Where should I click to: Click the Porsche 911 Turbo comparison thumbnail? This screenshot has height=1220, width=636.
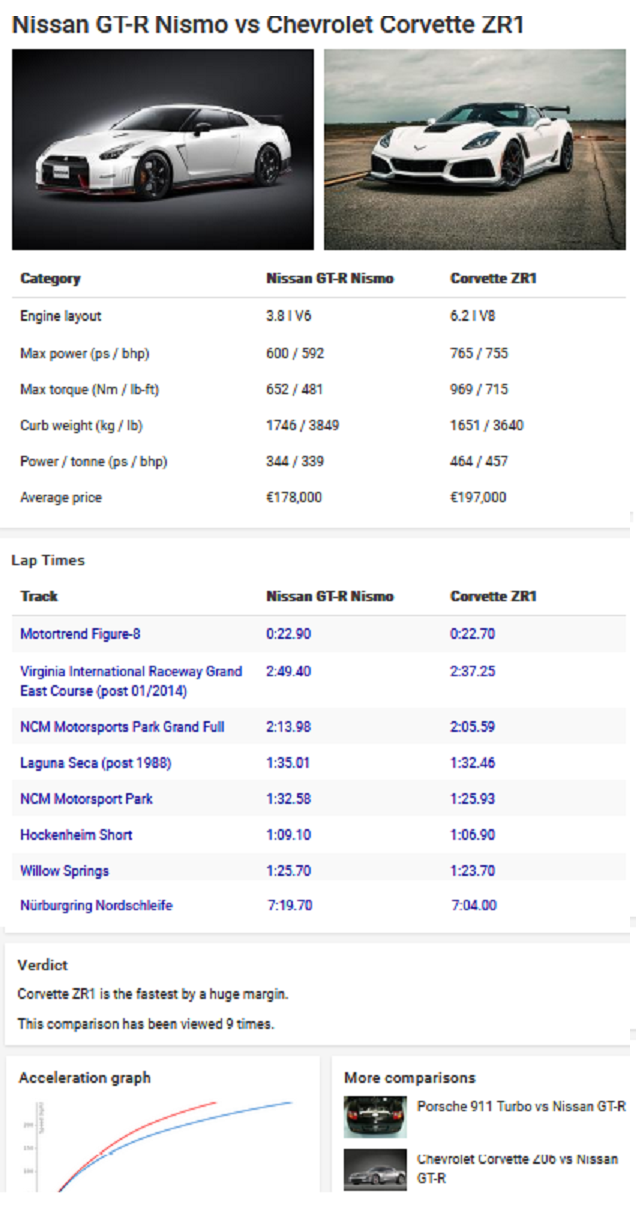(x=375, y=1117)
